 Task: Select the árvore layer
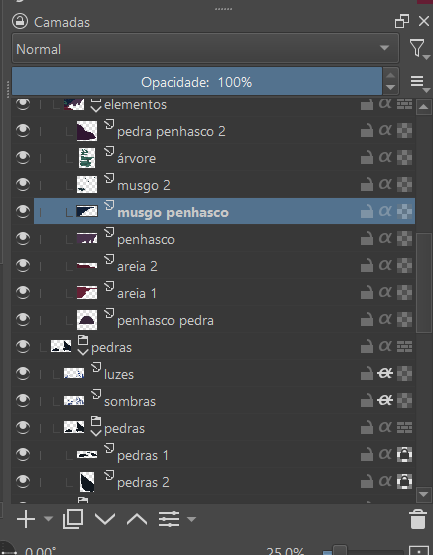[224, 158]
